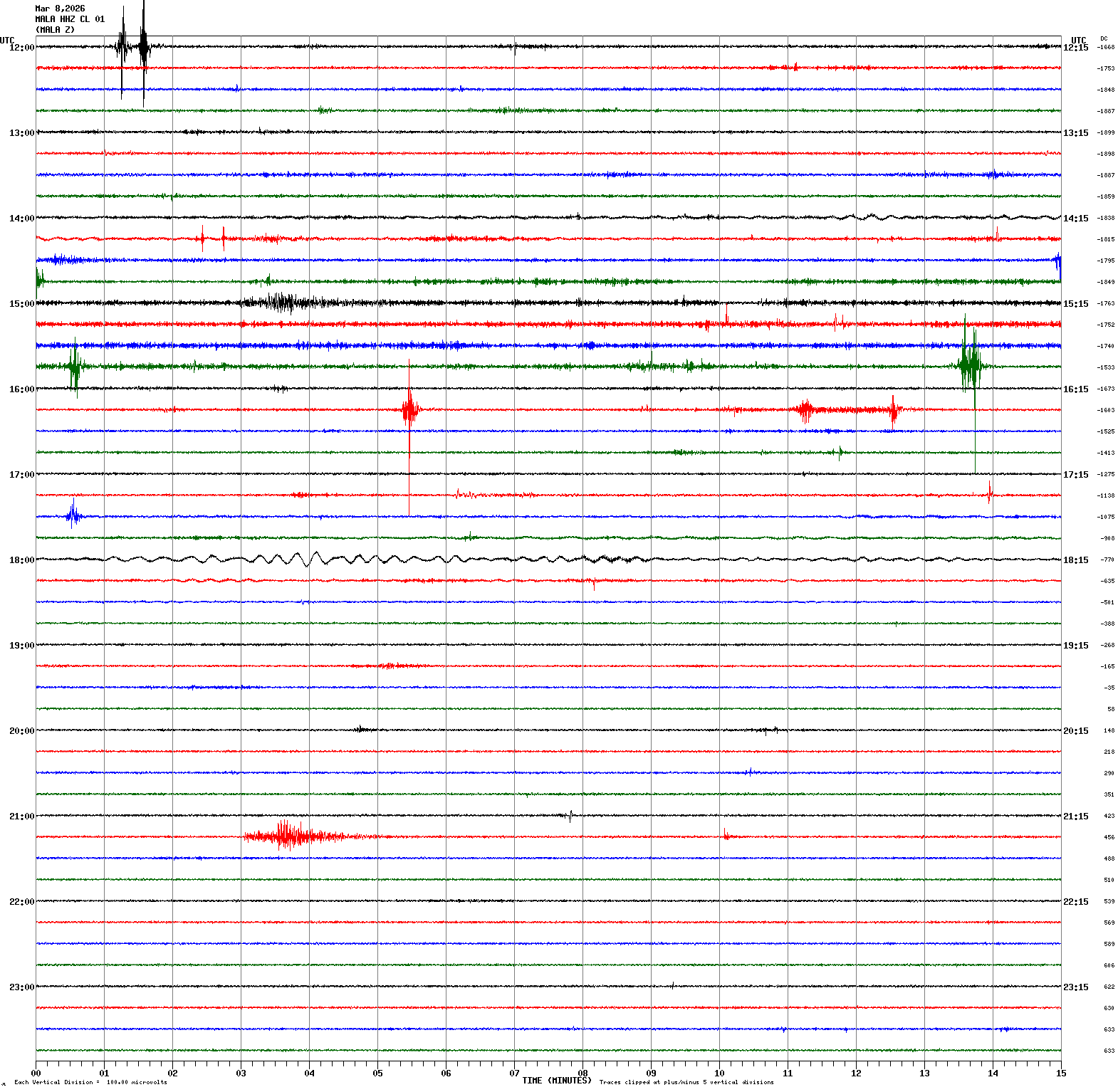Click the black event on the 12:00 trace
This screenshot has height=1092, width=1118.
pyautogui.click(x=142, y=48)
